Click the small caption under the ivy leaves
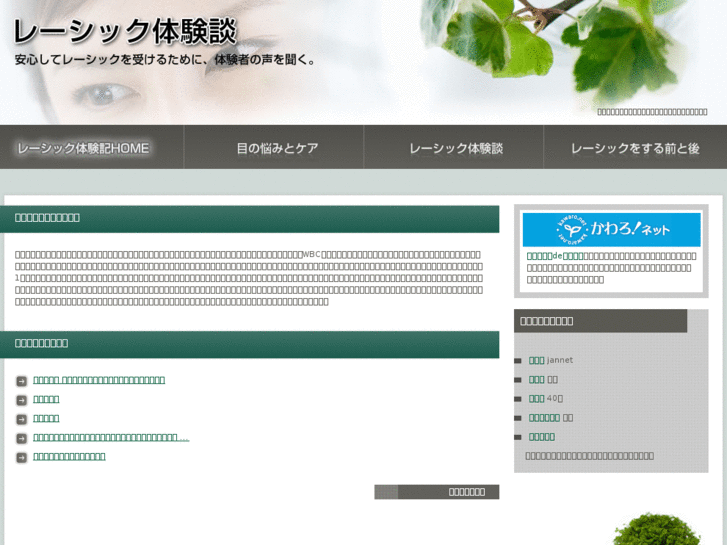The image size is (727, 545). [x=652, y=112]
